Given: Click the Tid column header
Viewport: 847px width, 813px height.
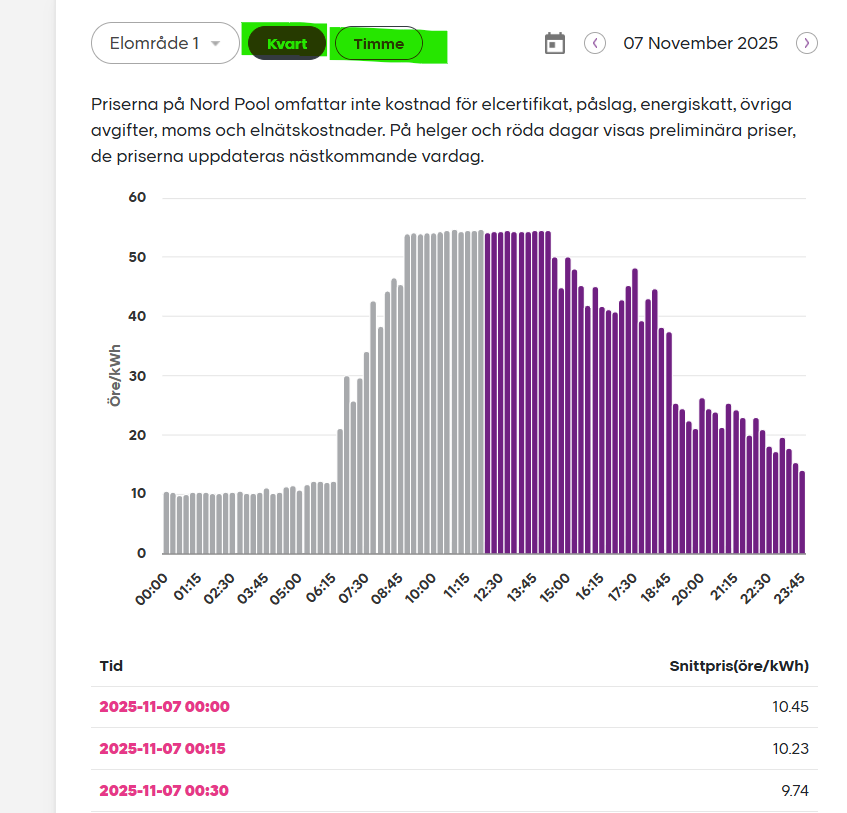Looking at the screenshot, I should point(111,665).
